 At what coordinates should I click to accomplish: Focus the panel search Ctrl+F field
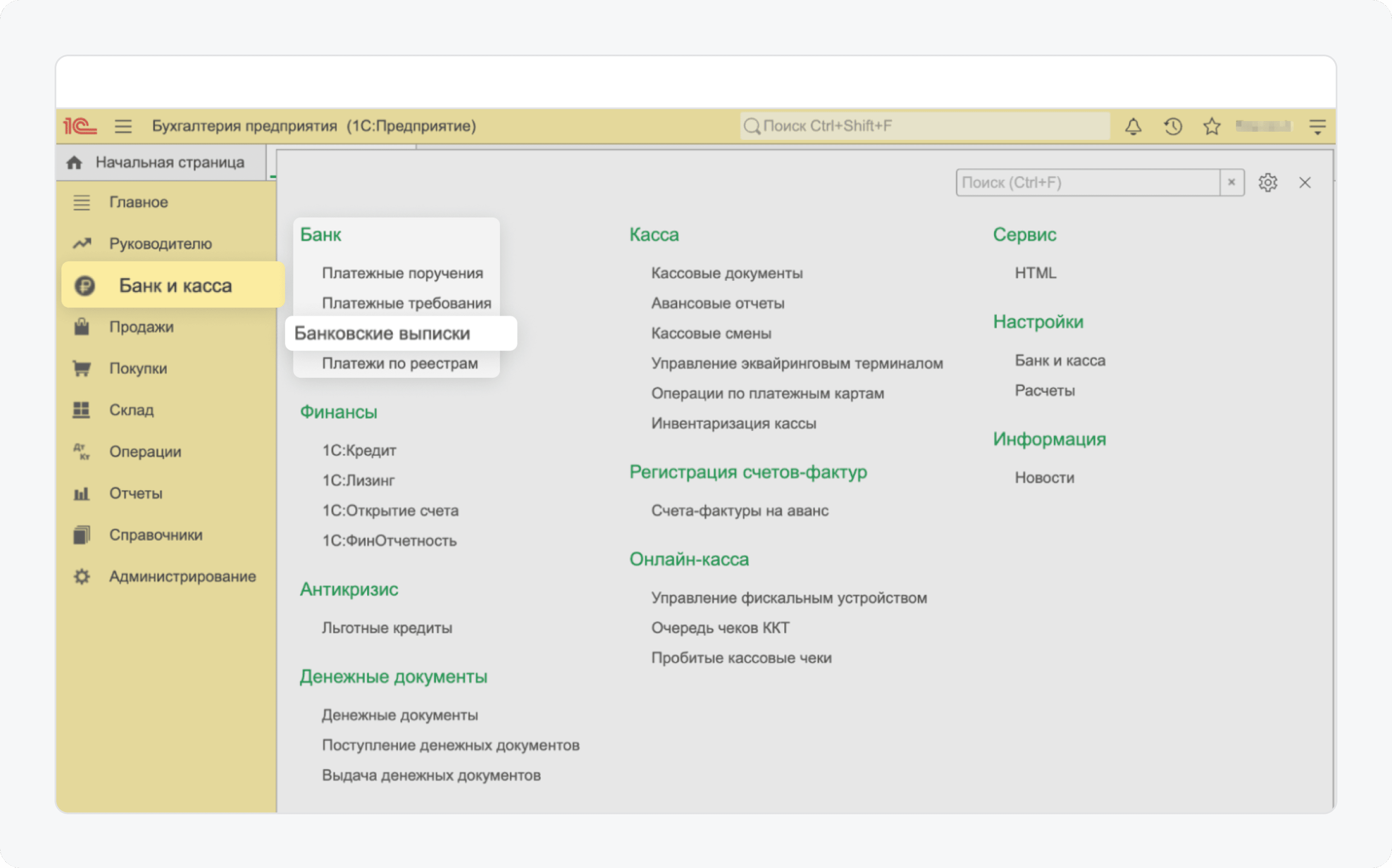click(x=1087, y=182)
